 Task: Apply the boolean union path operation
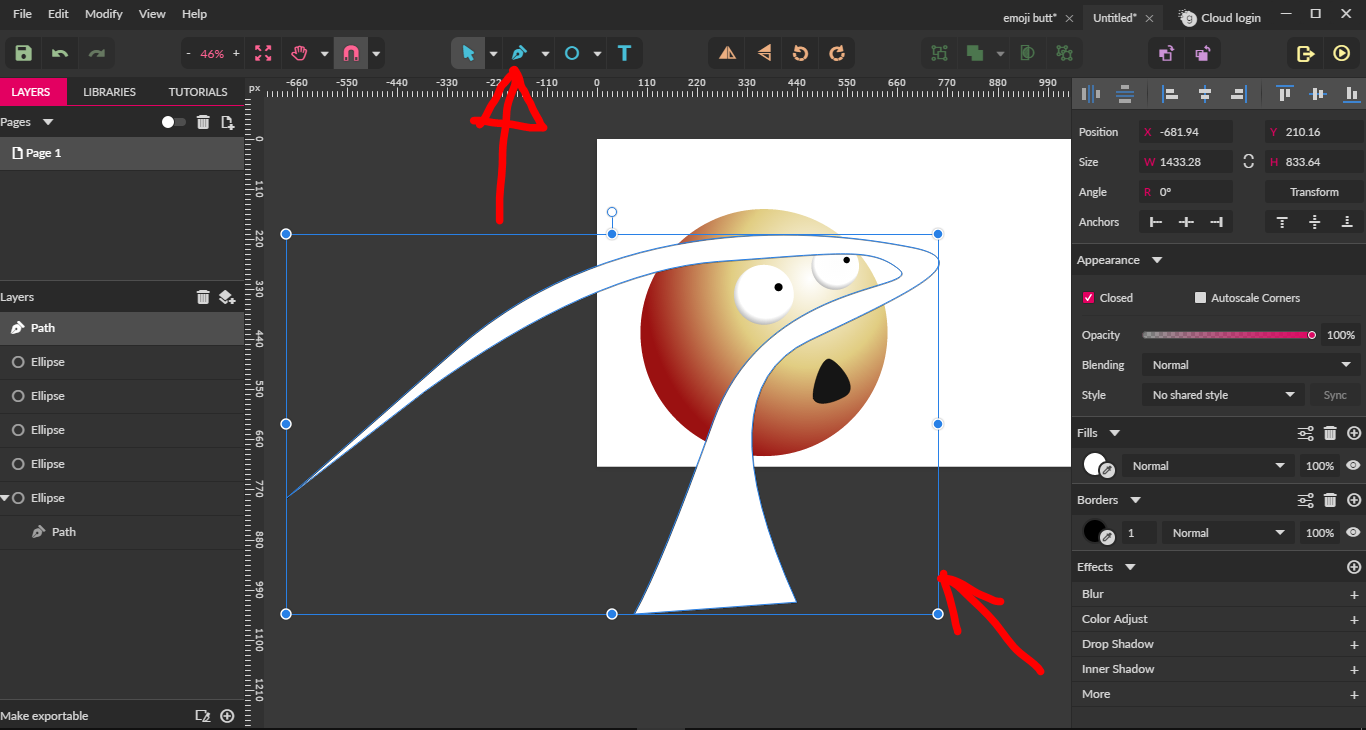975,53
